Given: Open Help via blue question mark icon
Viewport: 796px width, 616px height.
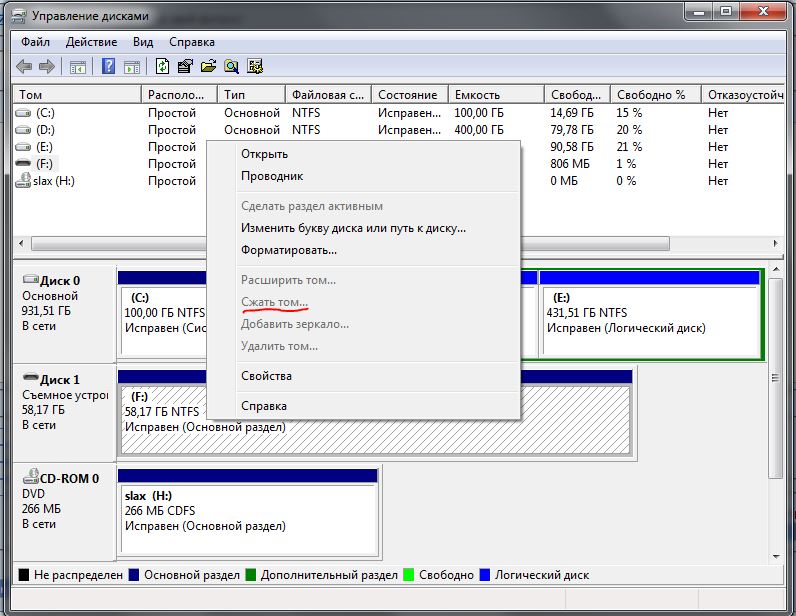Looking at the screenshot, I should pos(109,67).
